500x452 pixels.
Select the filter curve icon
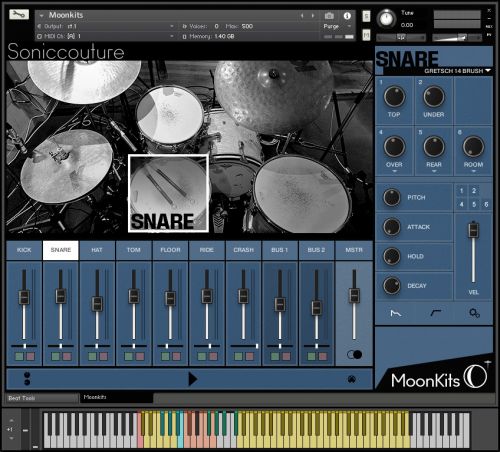(x=436, y=313)
